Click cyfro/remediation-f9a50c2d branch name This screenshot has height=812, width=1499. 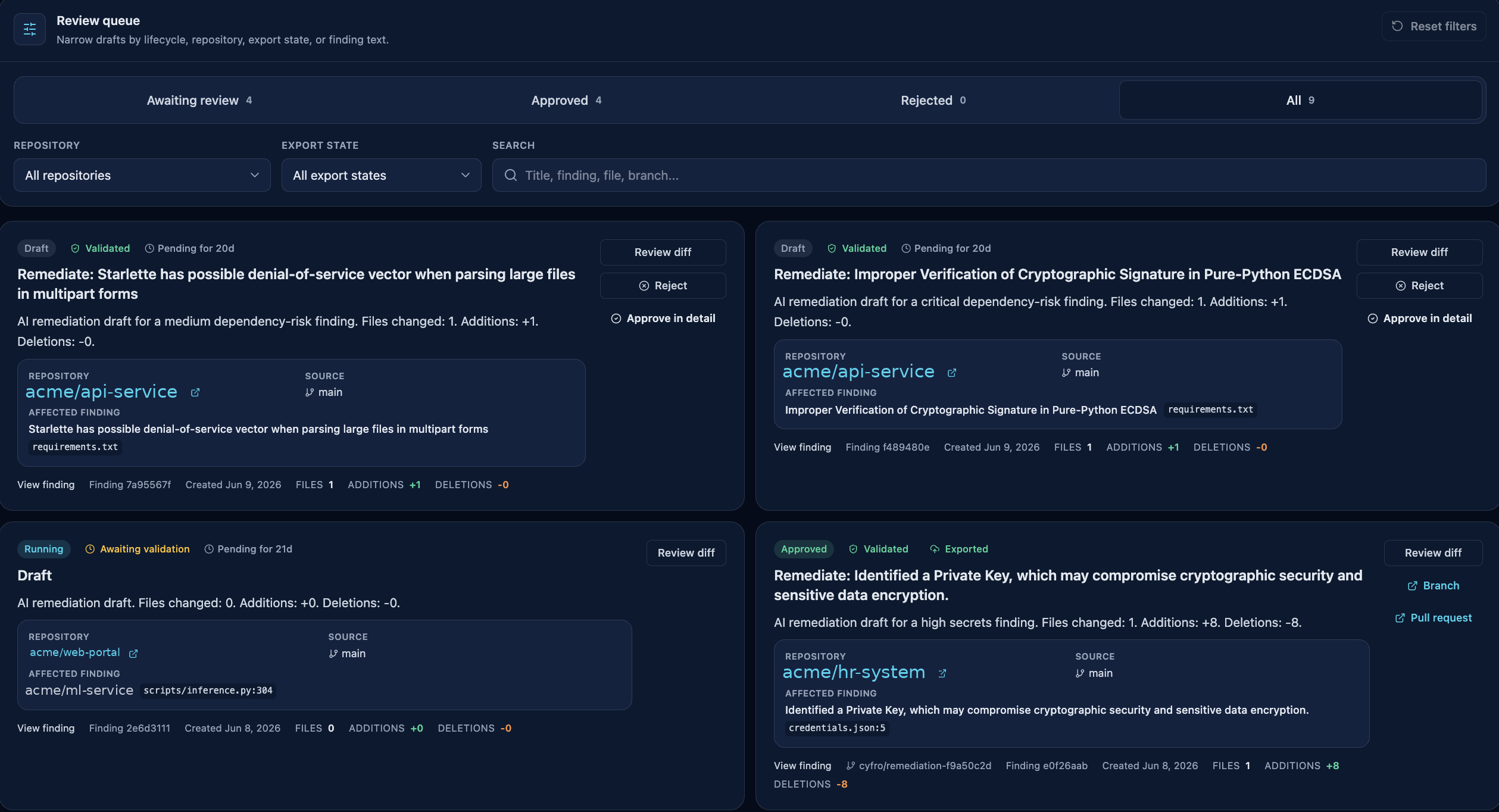coord(925,766)
